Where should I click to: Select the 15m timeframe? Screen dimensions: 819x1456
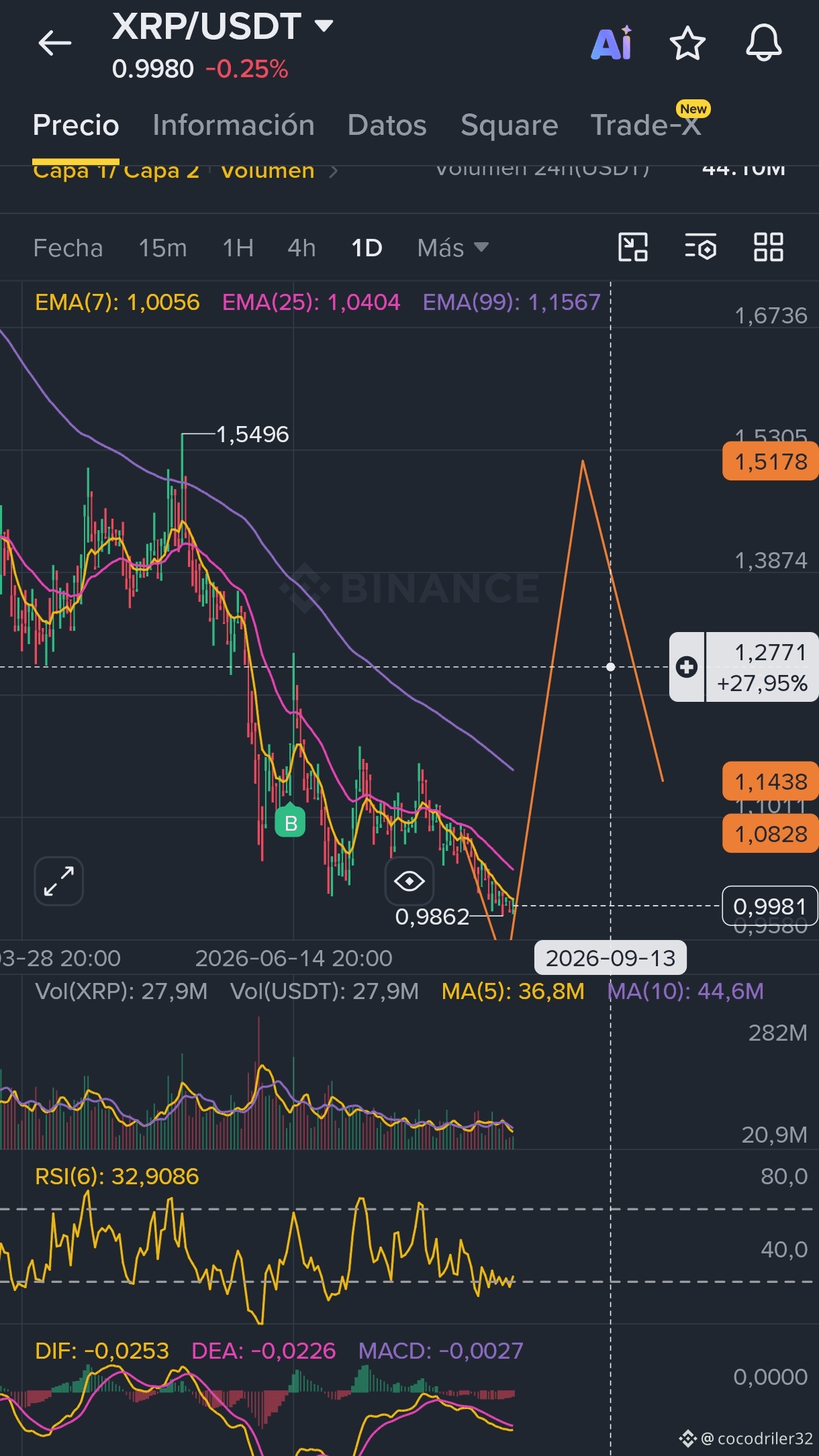click(162, 248)
